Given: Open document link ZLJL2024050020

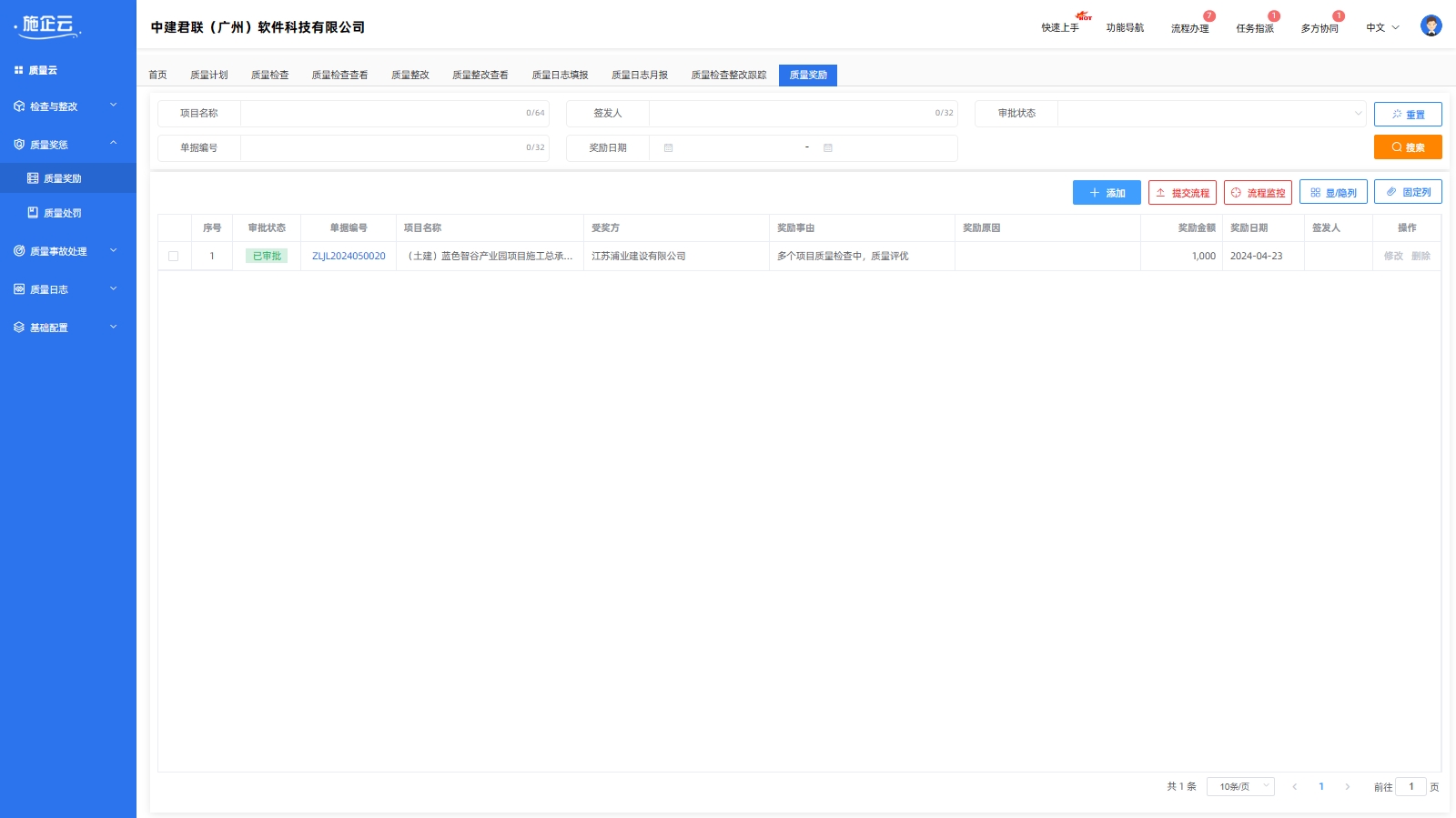Looking at the screenshot, I should point(349,257).
